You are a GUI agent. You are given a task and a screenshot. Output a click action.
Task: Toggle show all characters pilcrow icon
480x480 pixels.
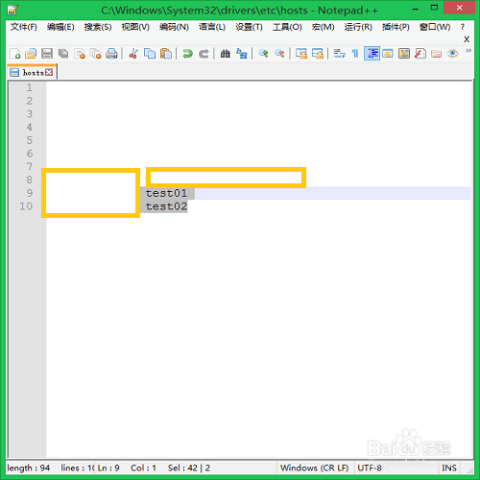click(355, 54)
